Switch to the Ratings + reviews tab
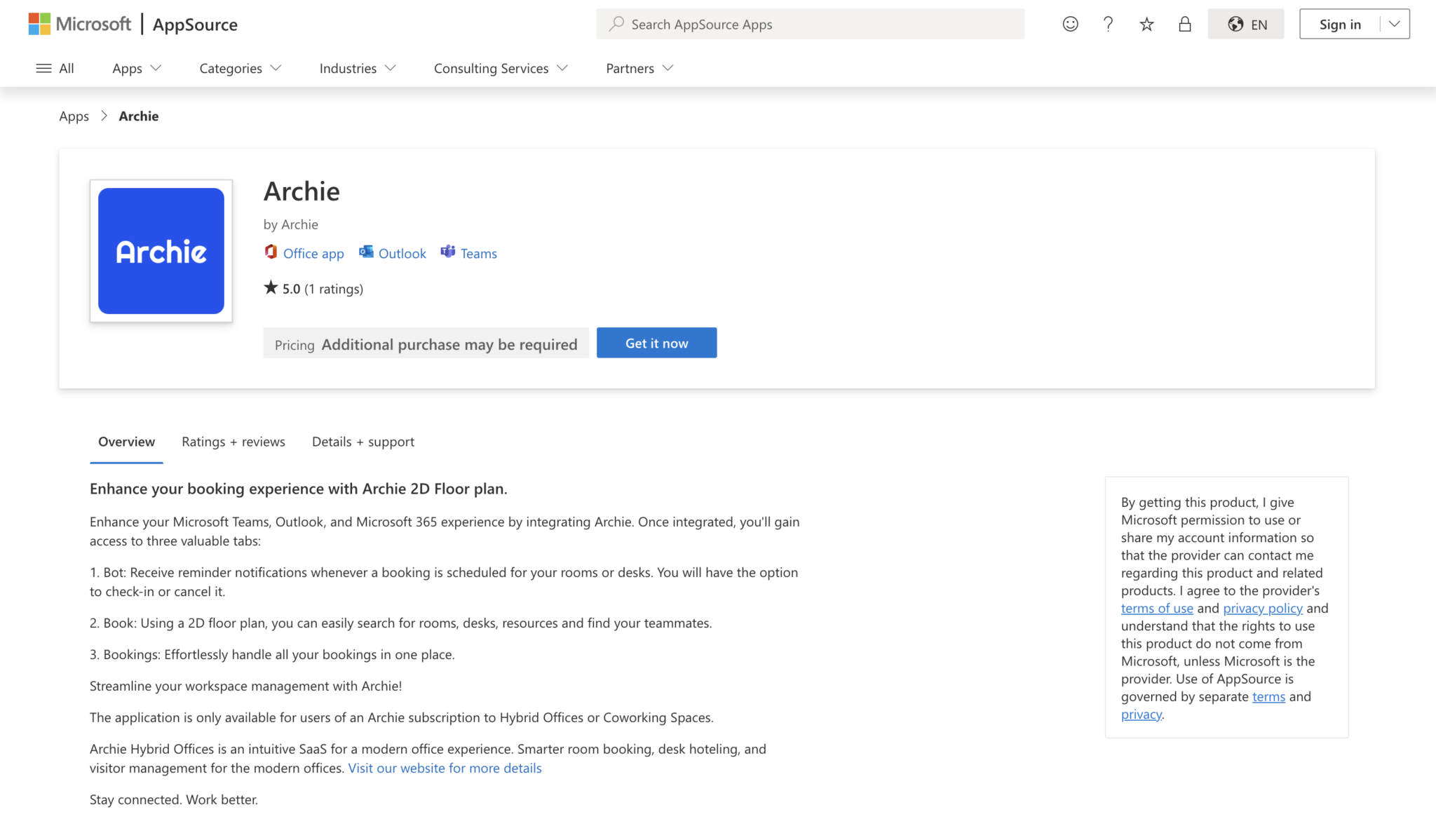Image resolution: width=1436 pixels, height=840 pixels. (x=232, y=442)
